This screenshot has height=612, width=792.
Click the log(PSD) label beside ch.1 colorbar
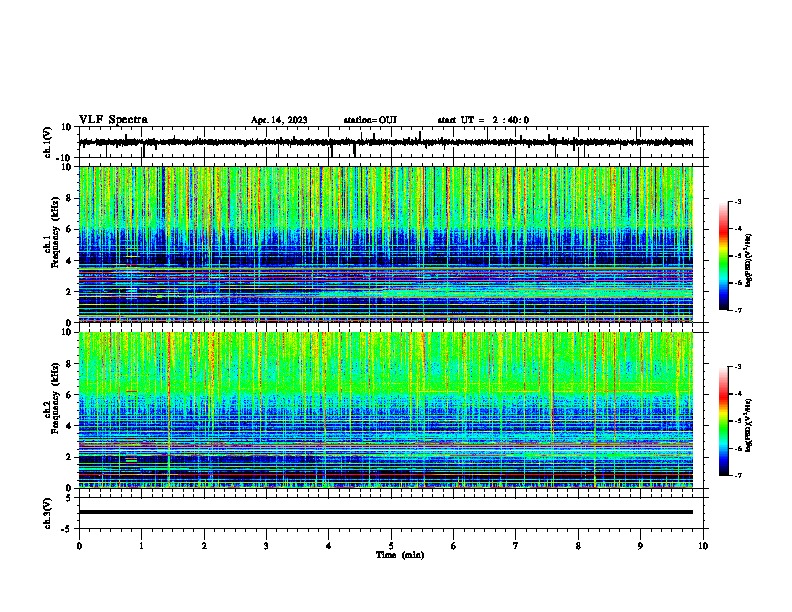pos(749,260)
